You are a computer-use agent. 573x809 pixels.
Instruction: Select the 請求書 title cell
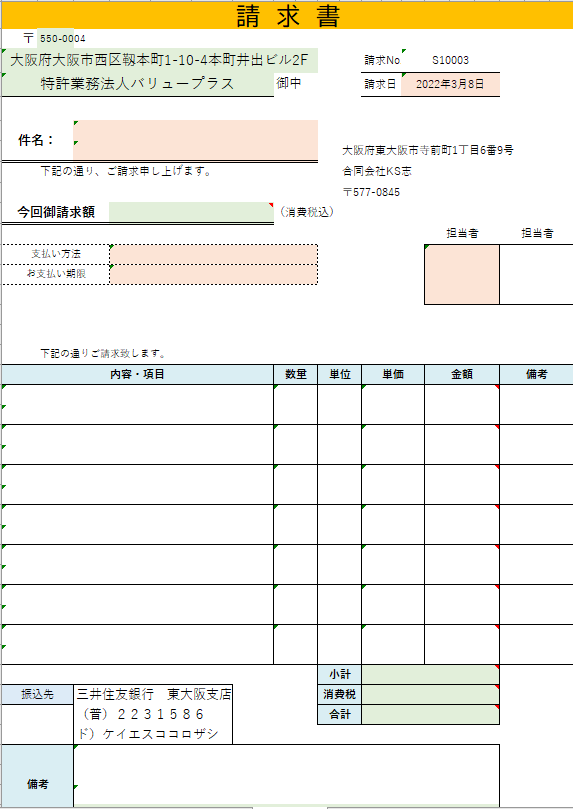(287, 15)
